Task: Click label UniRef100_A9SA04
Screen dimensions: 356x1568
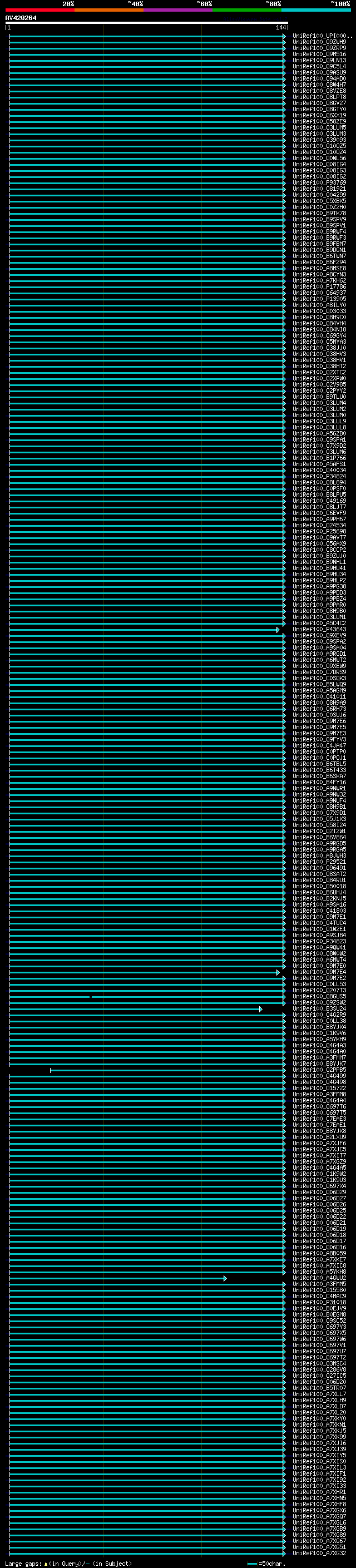Action: pyautogui.click(x=319, y=647)
